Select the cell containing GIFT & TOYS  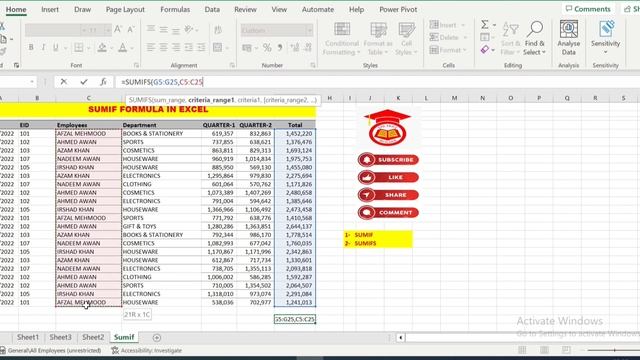tap(161, 226)
